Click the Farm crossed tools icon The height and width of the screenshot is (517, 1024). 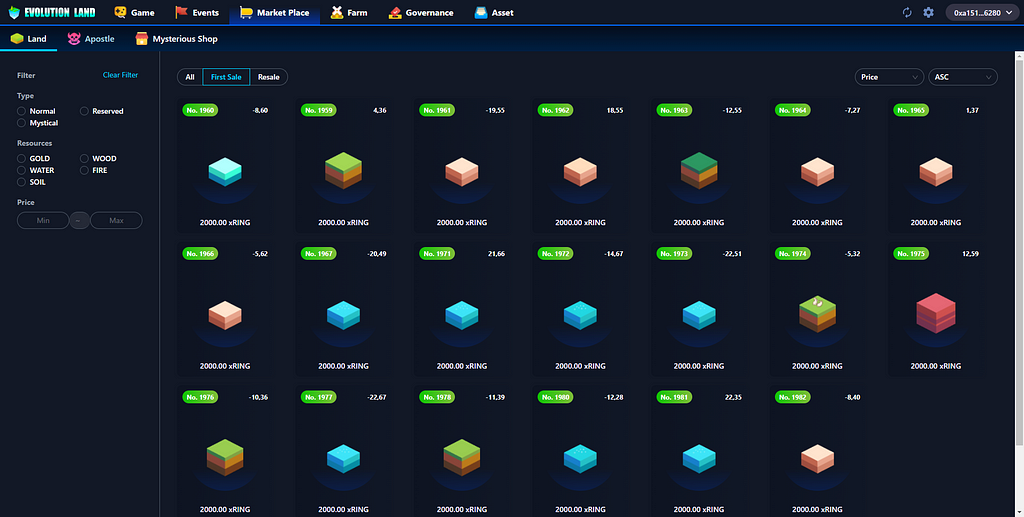(x=336, y=12)
